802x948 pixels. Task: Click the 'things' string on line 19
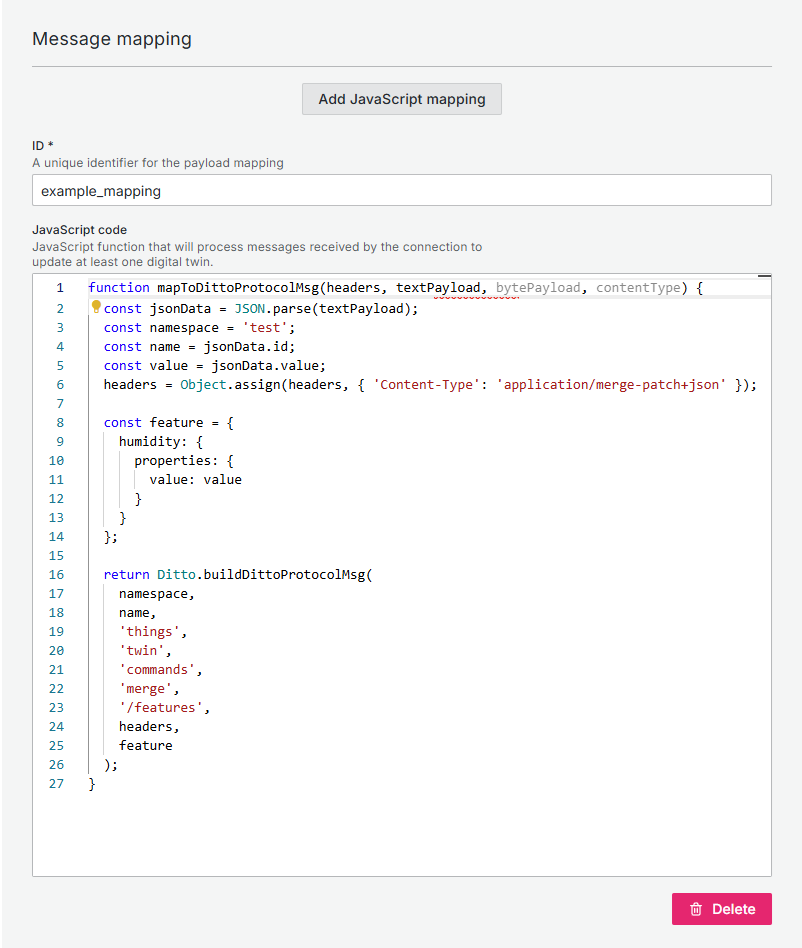pyautogui.click(x=149, y=632)
